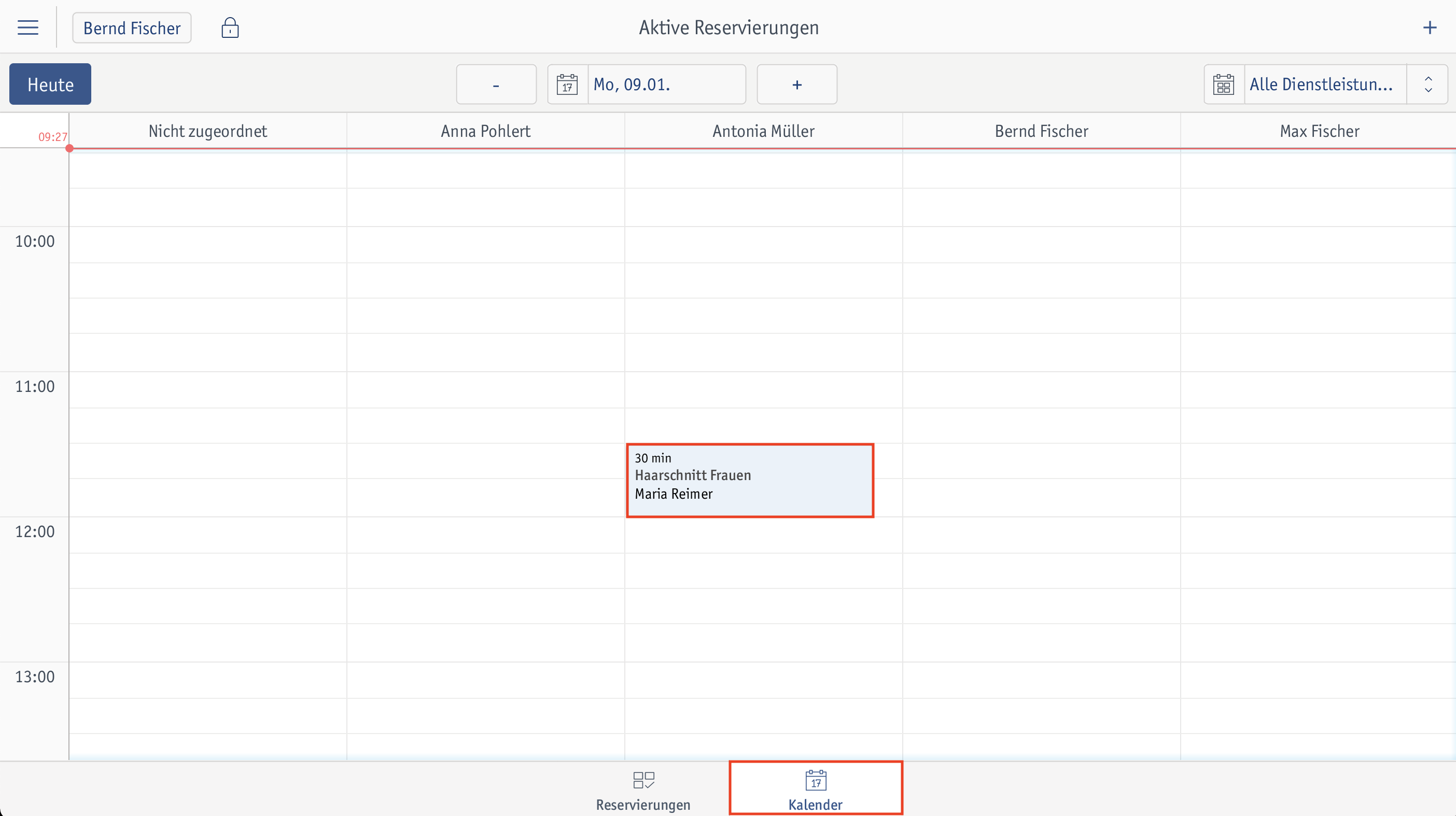The image size is (1456, 816).
Task: Click the Bernd Fischer user button
Action: coord(132,27)
